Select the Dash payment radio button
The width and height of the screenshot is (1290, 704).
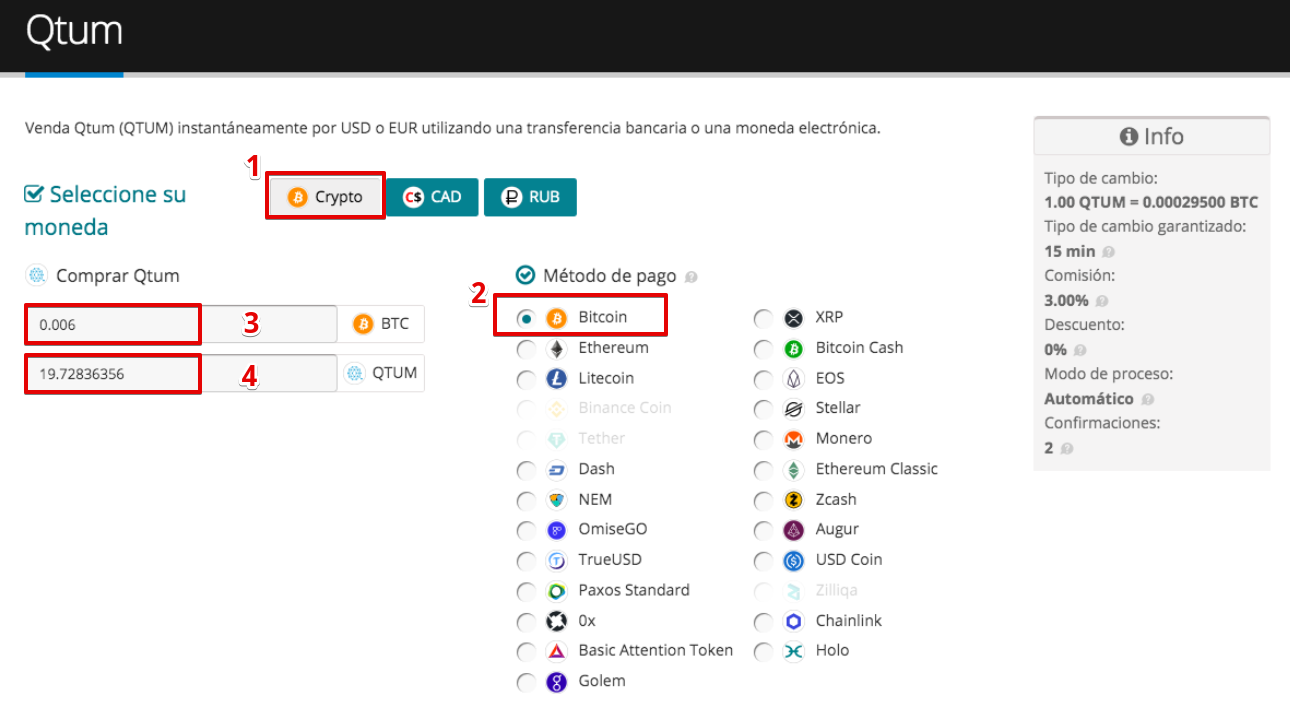click(x=526, y=470)
